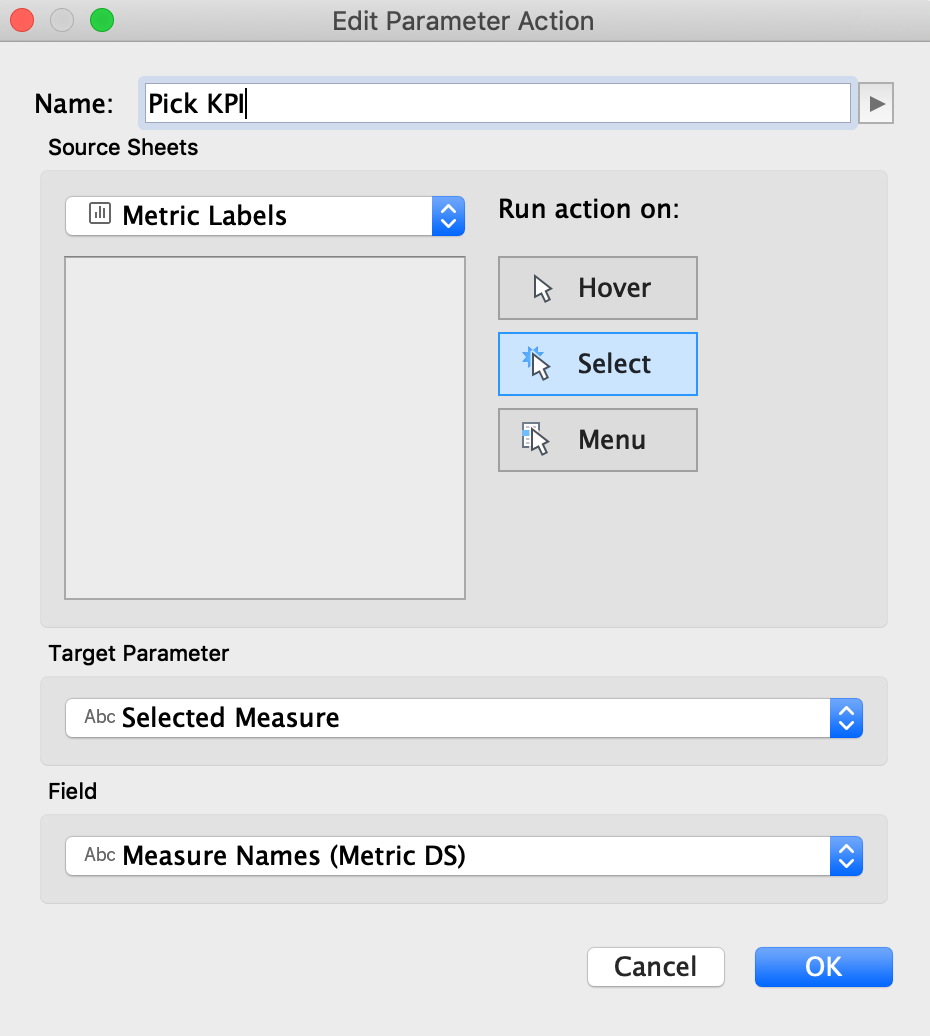This screenshot has width=930, height=1036.
Task: Click the Select starburst cursor icon
Action: coord(539,363)
